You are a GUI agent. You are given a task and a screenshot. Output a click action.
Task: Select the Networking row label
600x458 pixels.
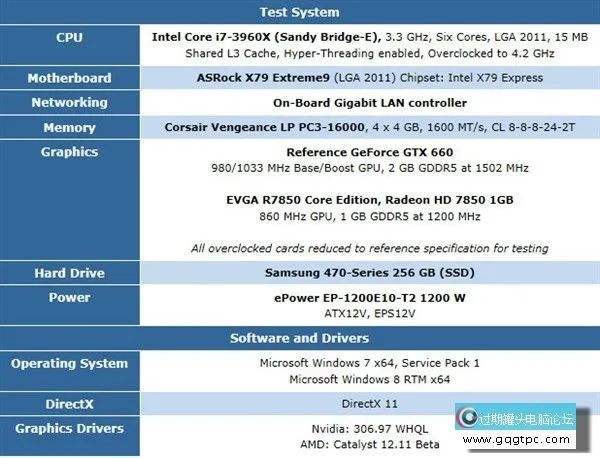tap(68, 103)
